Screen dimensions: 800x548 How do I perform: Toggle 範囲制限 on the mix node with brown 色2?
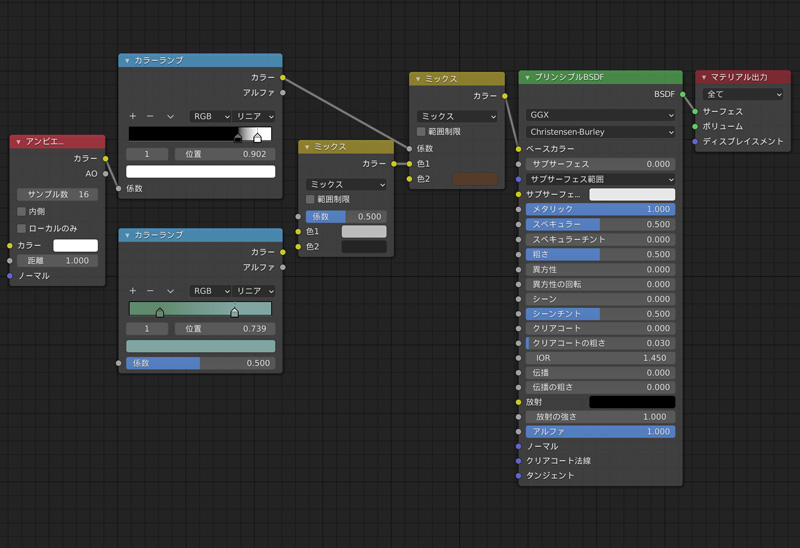tap(422, 132)
